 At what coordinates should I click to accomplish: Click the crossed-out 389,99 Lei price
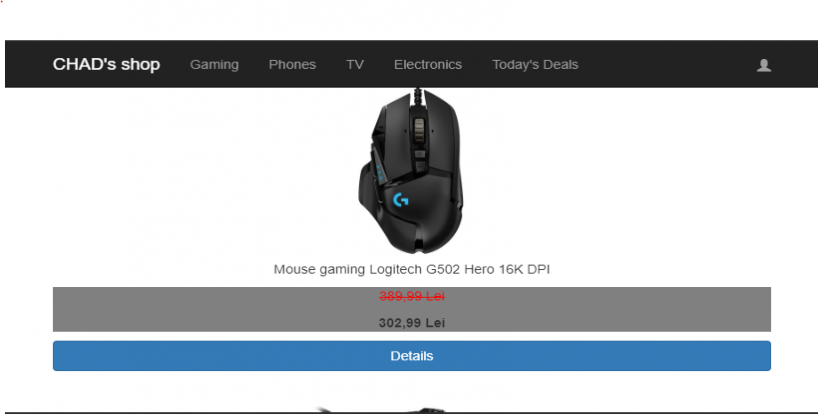(412, 296)
